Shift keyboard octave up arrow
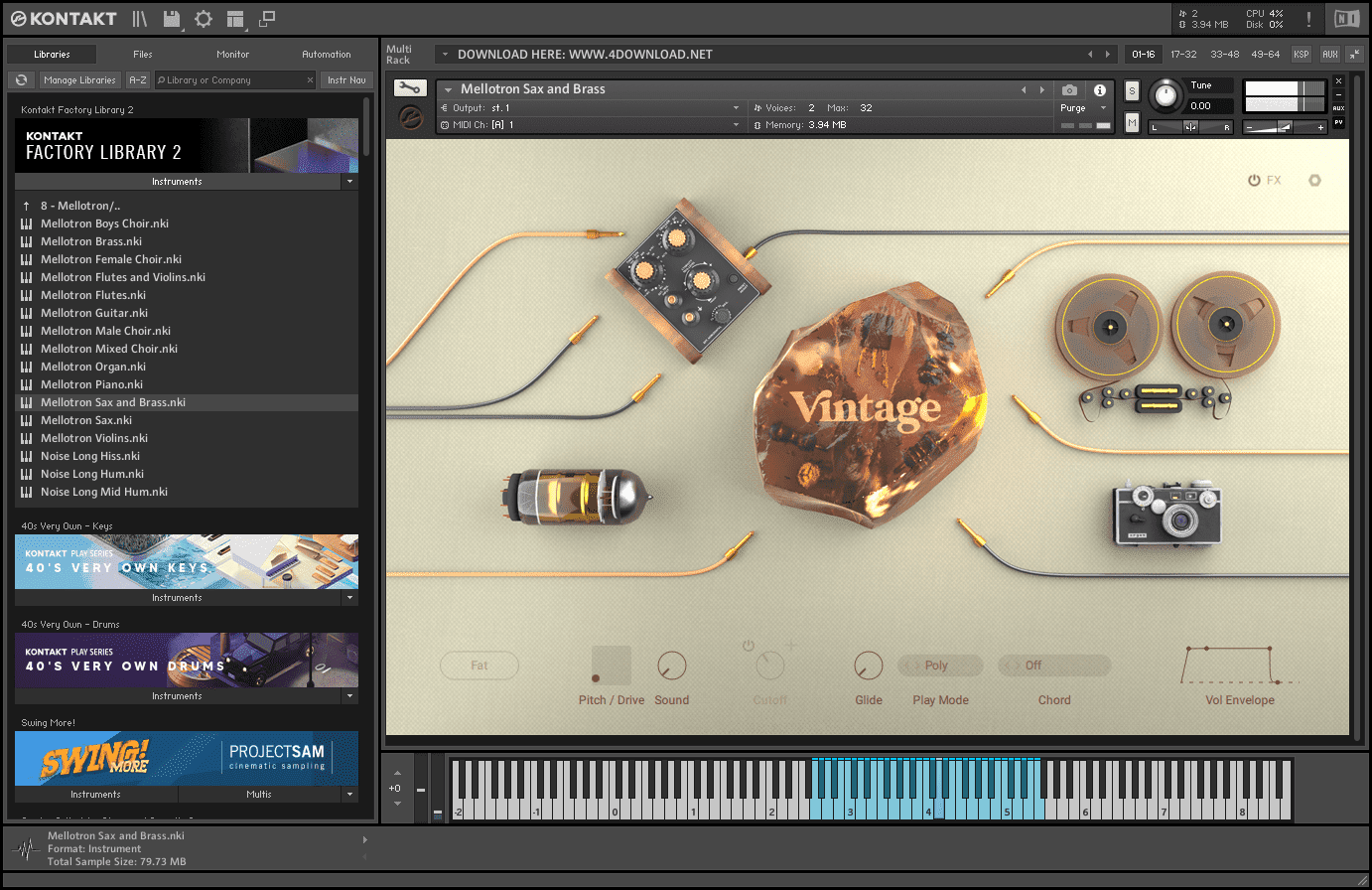1372x890 pixels. (x=397, y=773)
